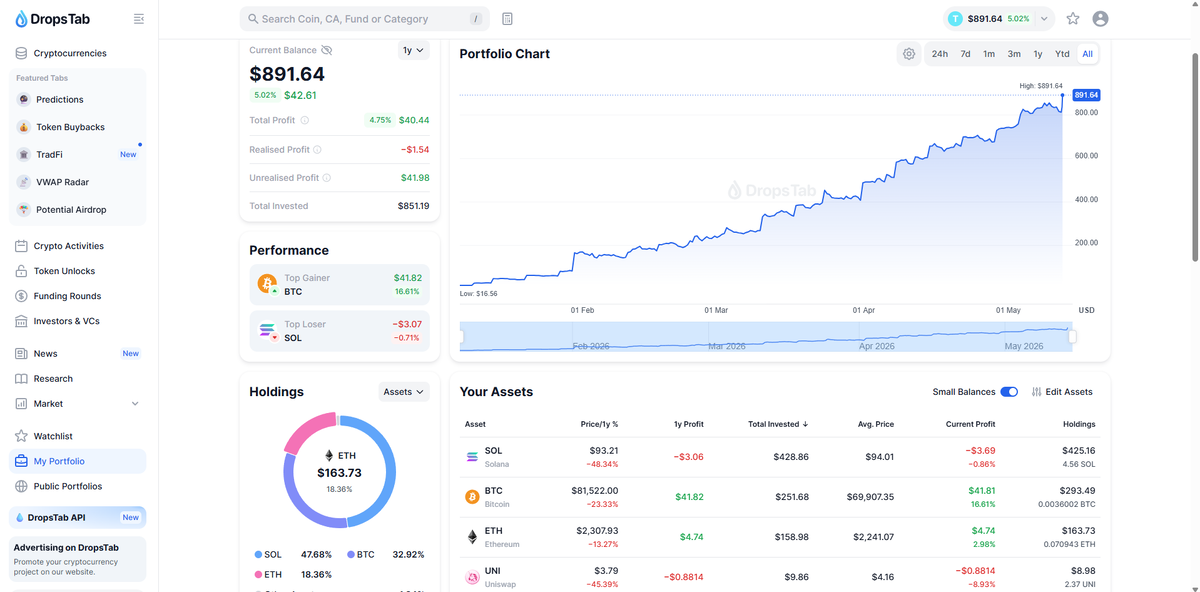The width and height of the screenshot is (1200, 592).
Task: Sort by Total Invested column
Action: pos(778,424)
